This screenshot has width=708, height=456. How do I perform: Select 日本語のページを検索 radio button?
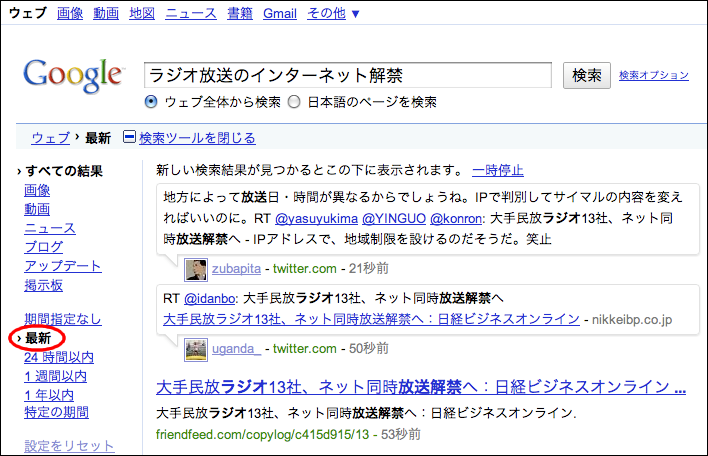click(x=294, y=102)
